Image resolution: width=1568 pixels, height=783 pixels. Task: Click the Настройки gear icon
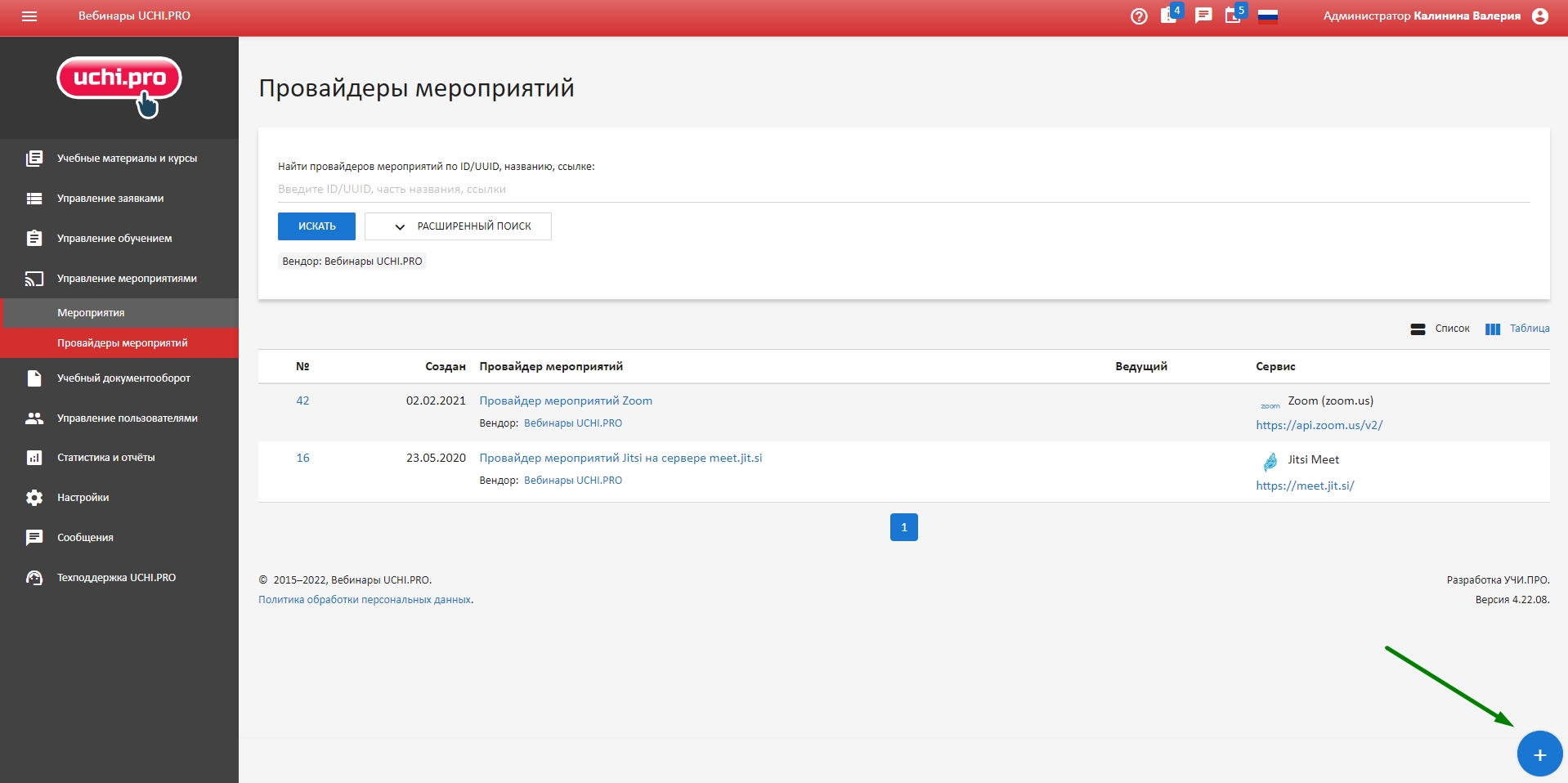[34, 498]
